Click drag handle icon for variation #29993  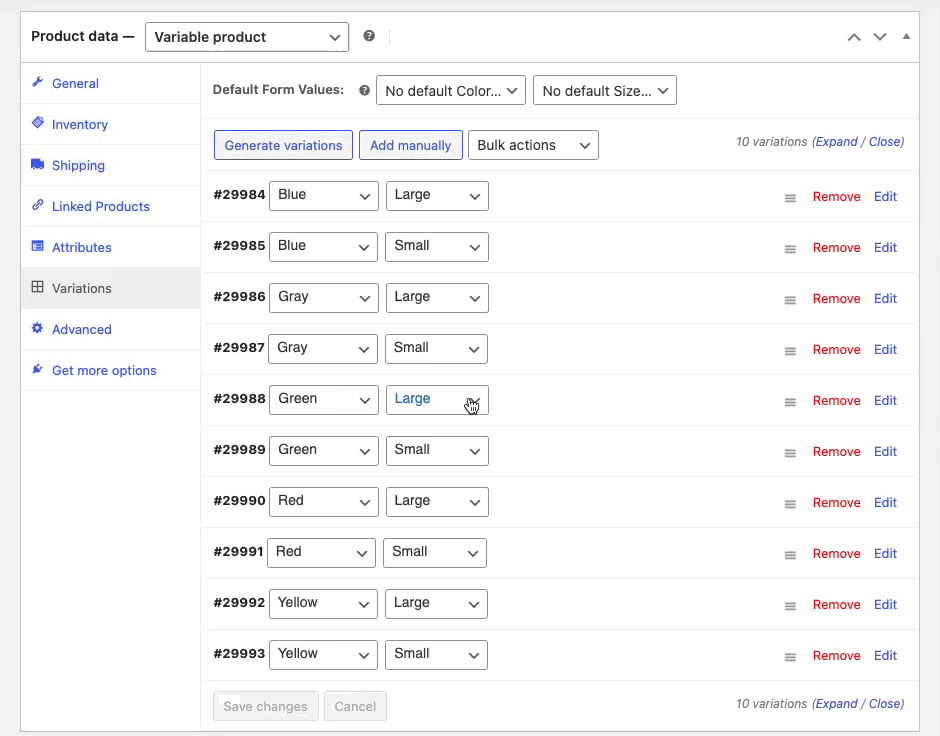[x=790, y=657]
